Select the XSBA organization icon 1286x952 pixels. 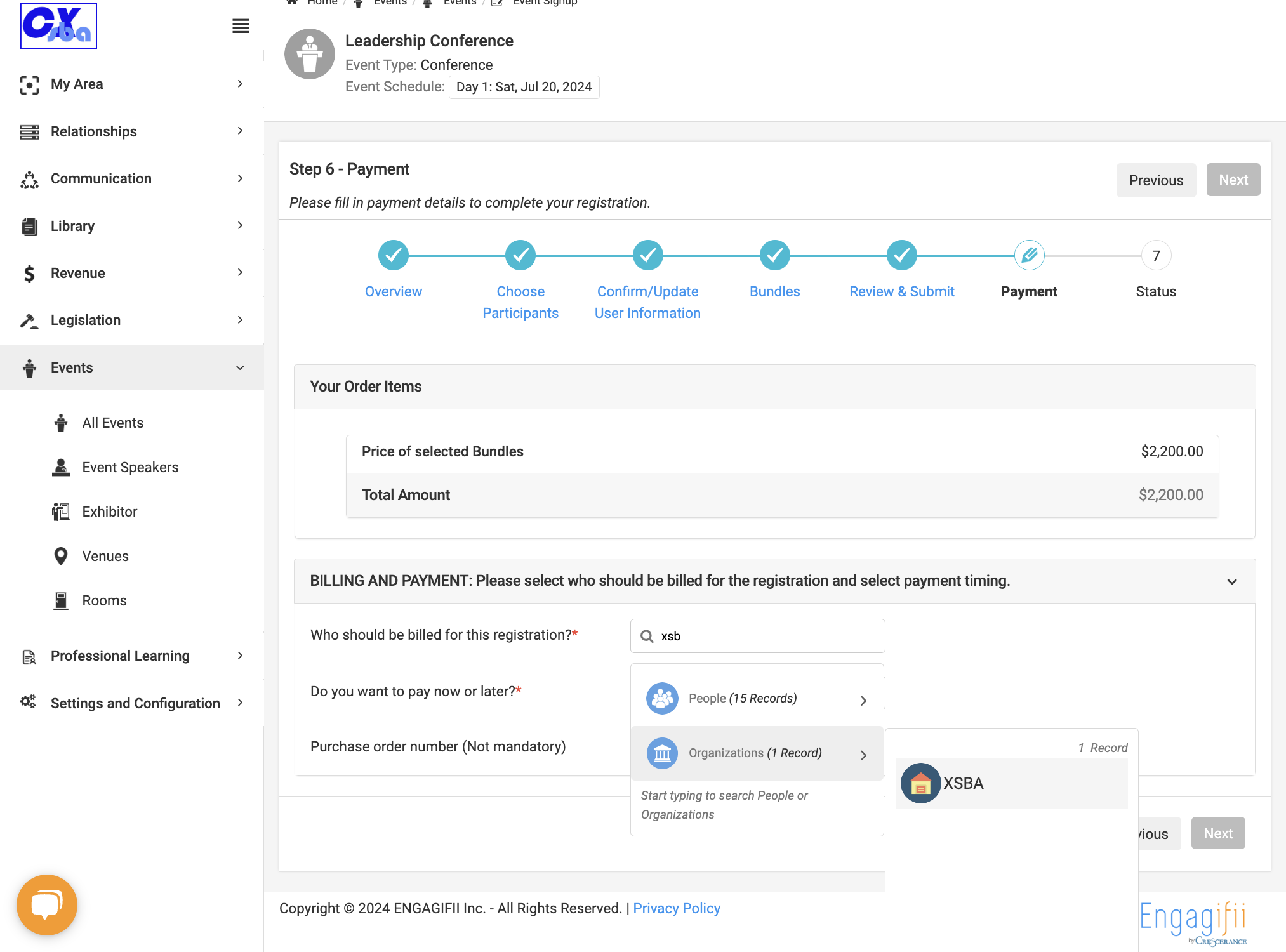[920, 783]
